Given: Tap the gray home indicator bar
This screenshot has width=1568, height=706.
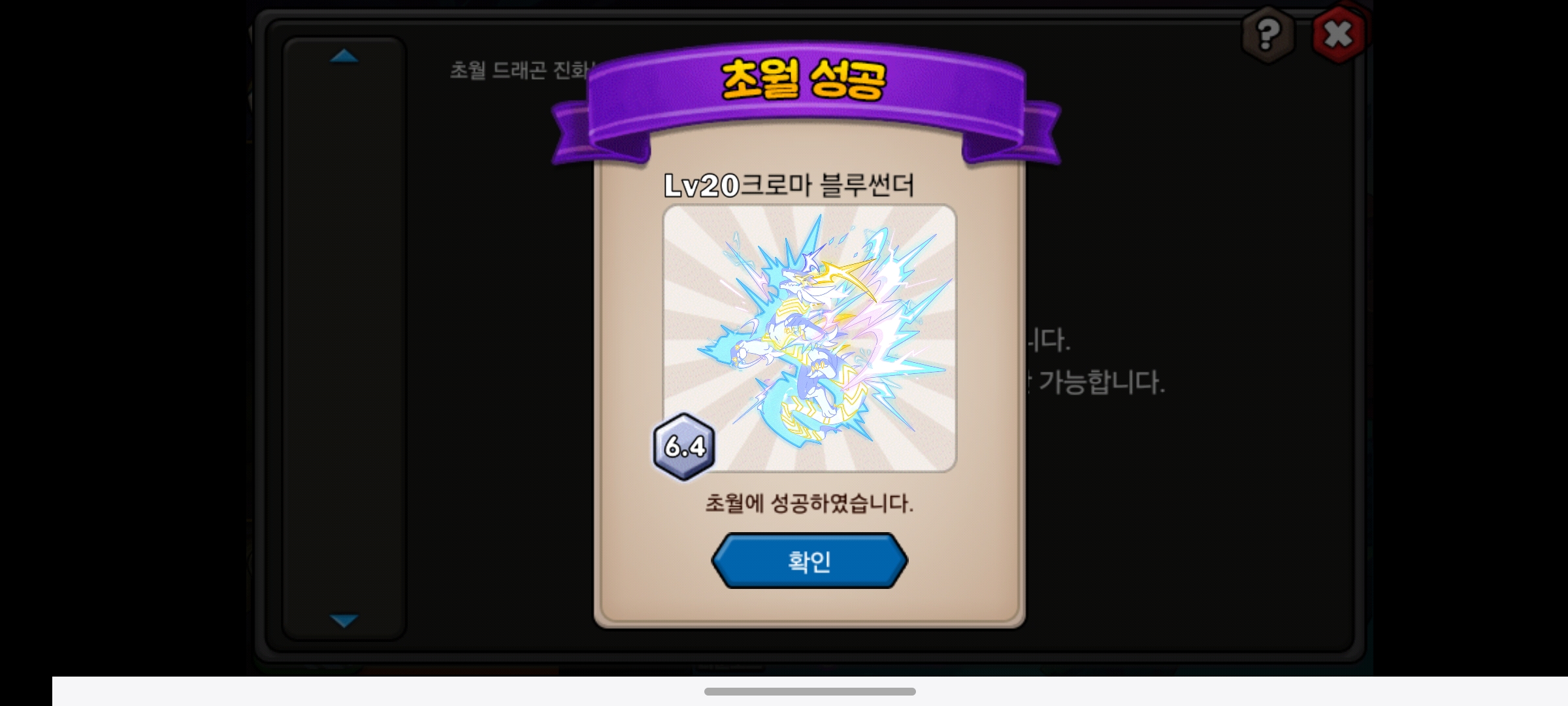Looking at the screenshot, I should coord(810,692).
